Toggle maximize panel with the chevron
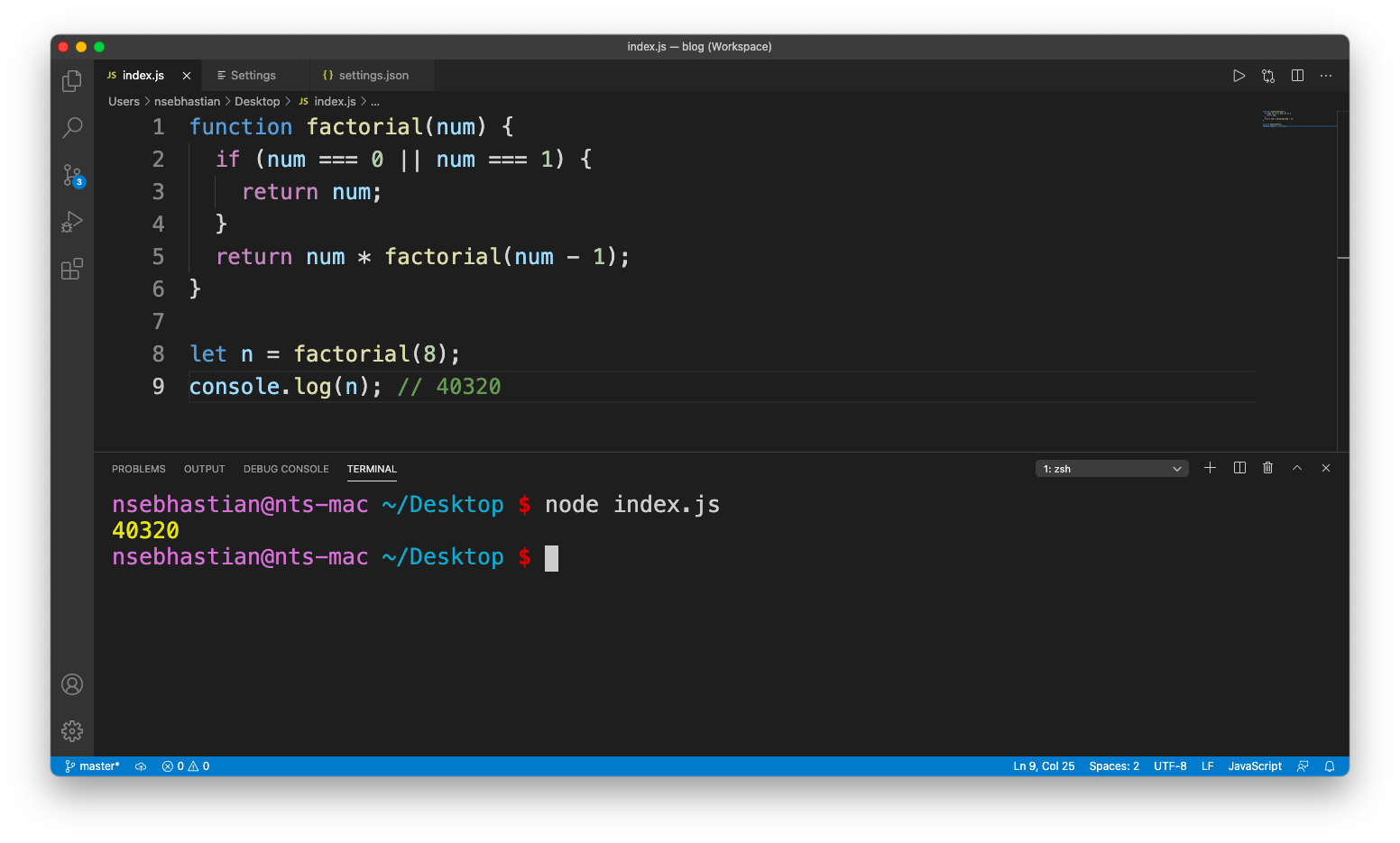Viewport: 1400px width, 843px height. pyautogui.click(x=1296, y=468)
